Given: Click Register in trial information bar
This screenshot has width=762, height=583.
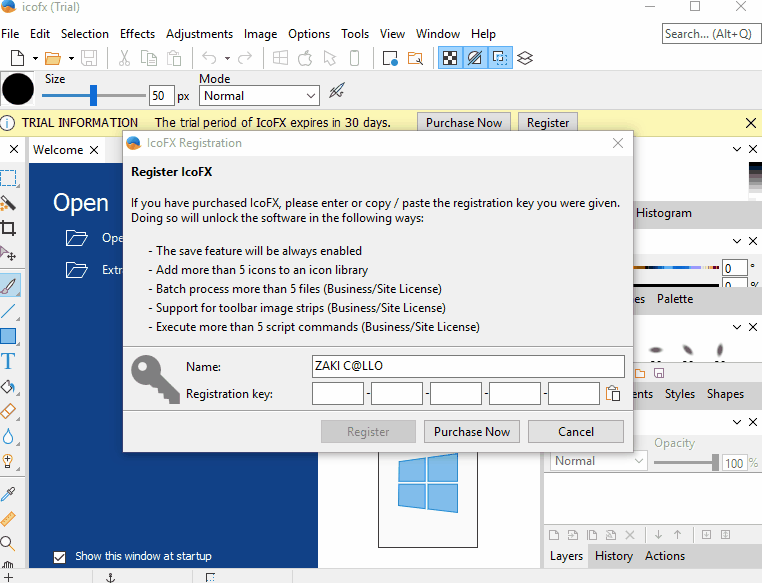Looking at the screenshot, I should tap(548, 123).
